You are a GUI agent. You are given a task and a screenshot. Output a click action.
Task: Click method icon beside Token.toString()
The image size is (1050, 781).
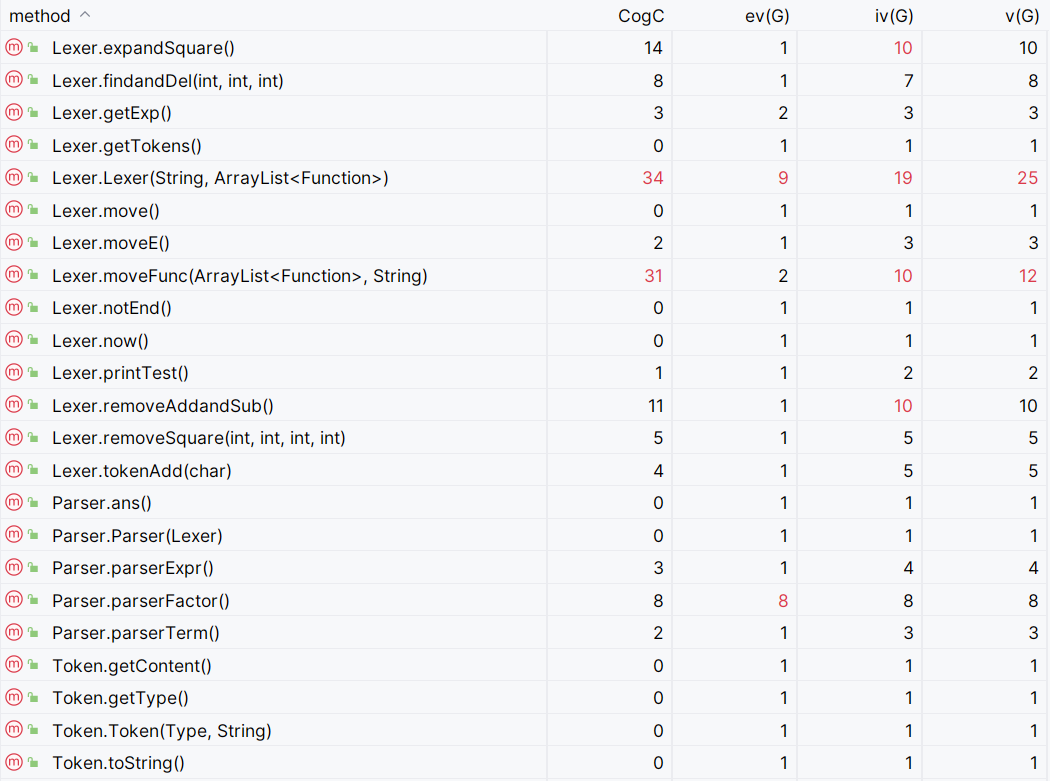click(14, 762)
